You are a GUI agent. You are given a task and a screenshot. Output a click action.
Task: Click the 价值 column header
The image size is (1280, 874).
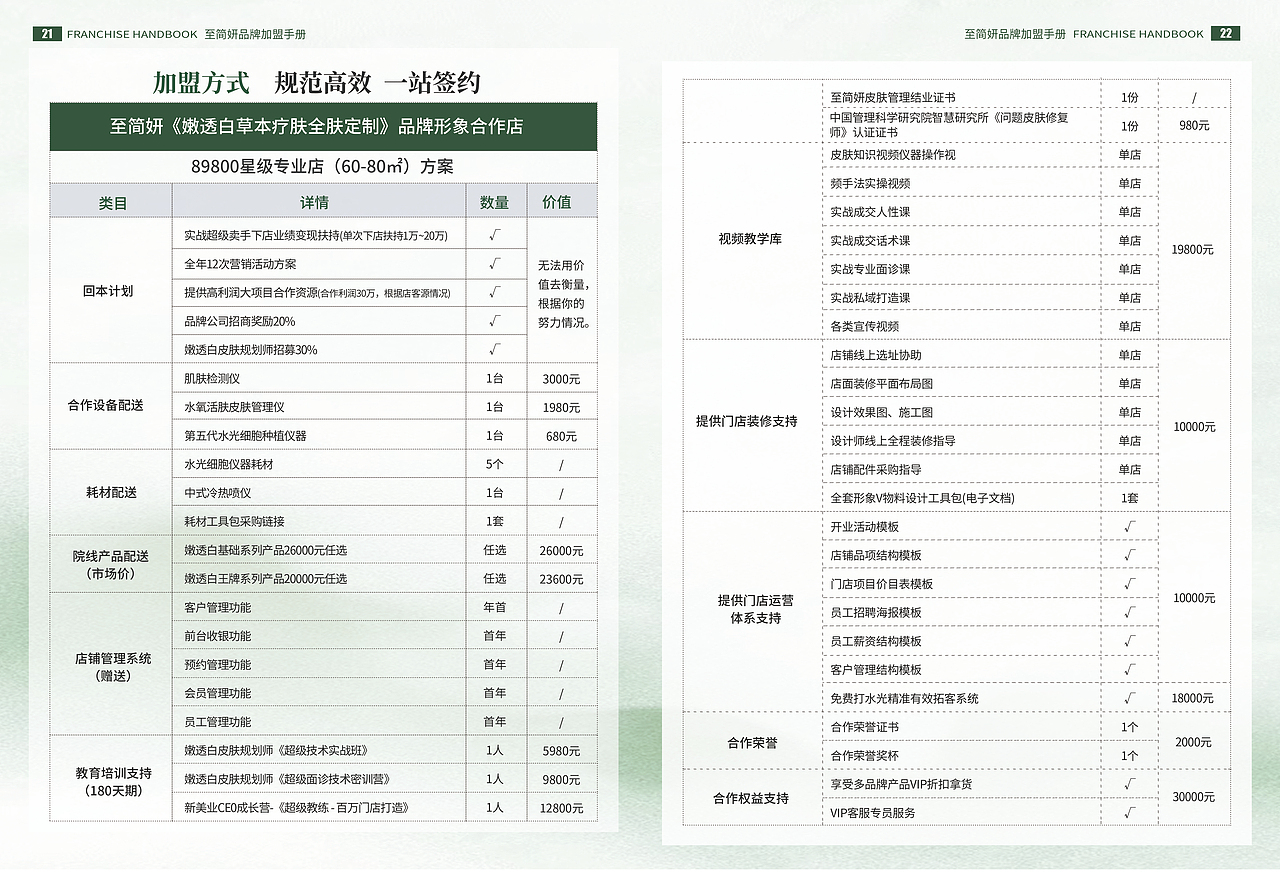tap(562, 201)
